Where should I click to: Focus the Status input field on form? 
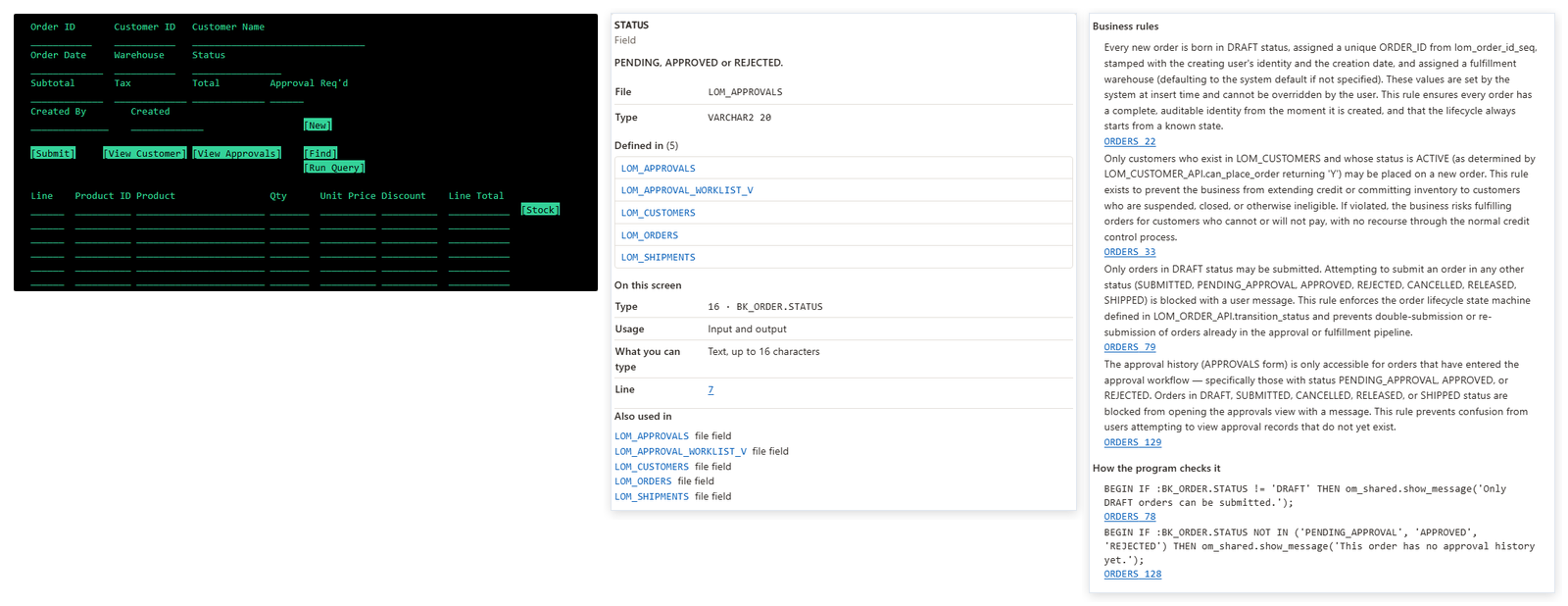236,69
